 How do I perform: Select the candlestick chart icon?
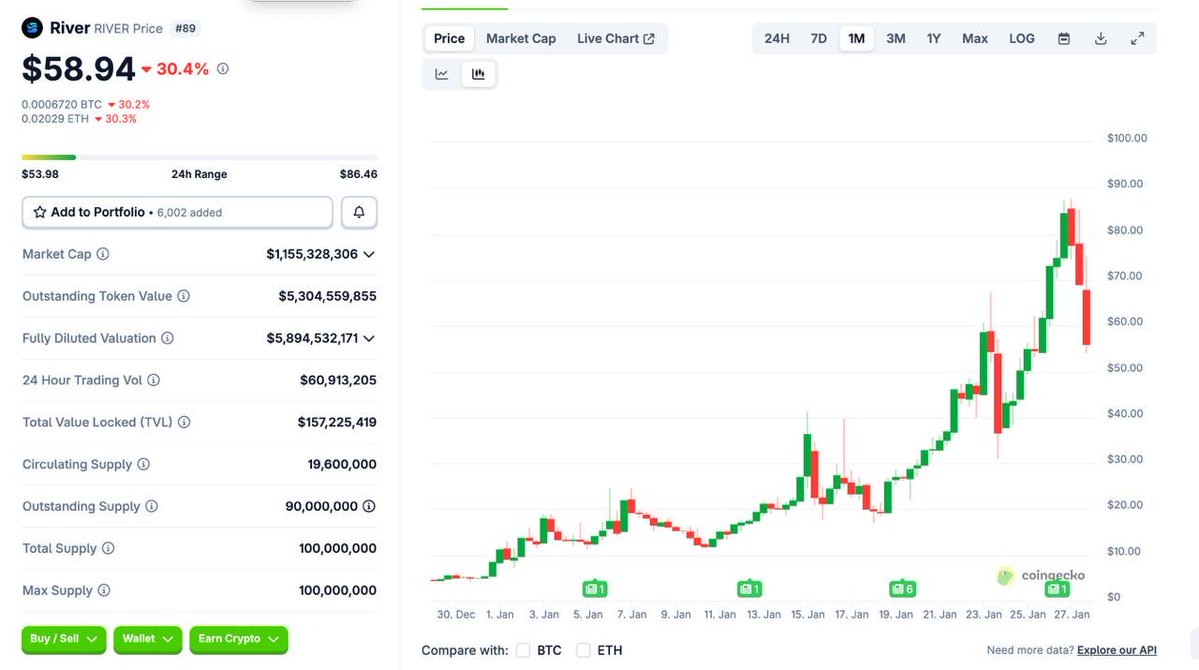click(x=478, y=74)
